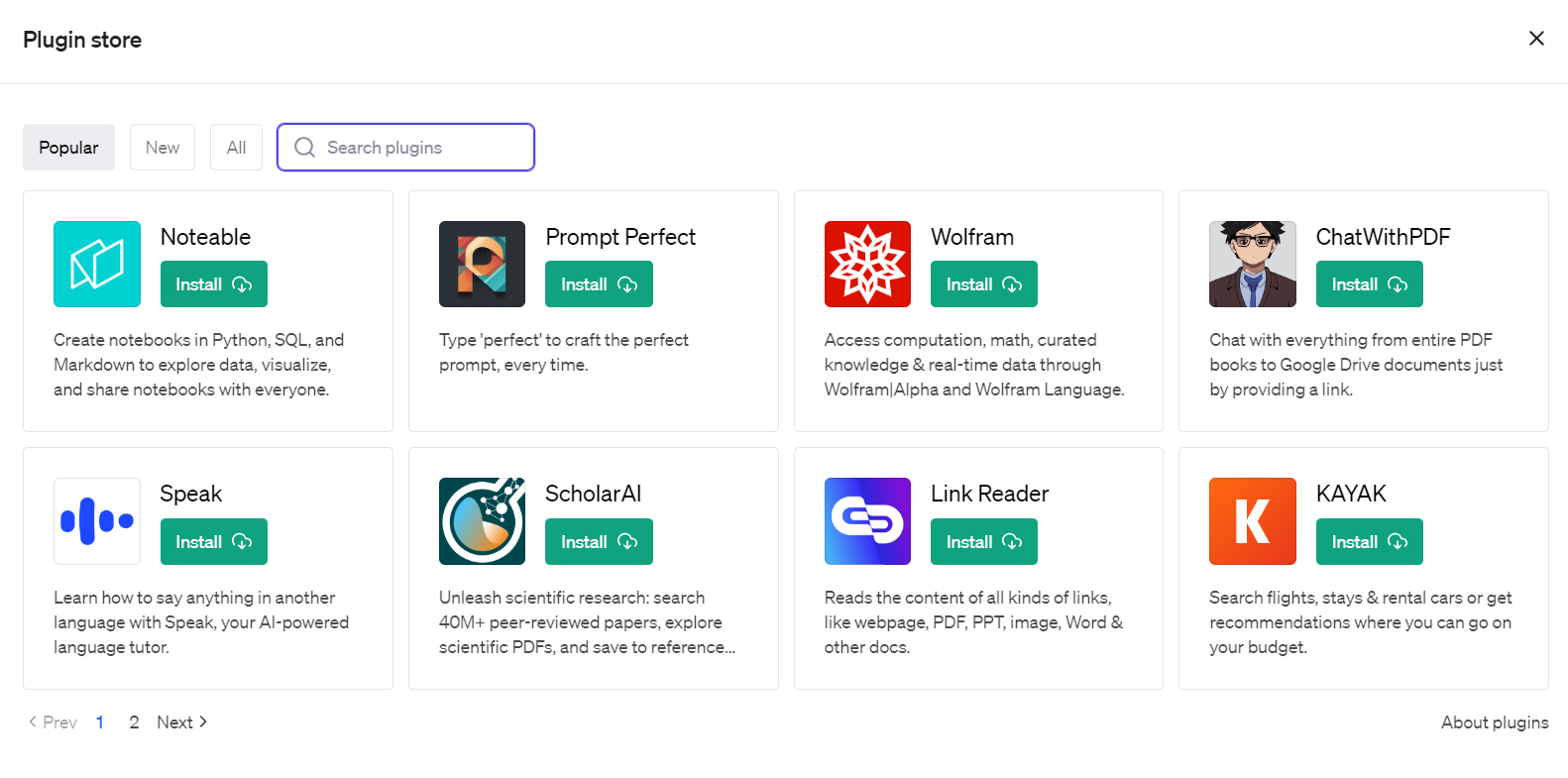1568x778 pixels.
Task: Close the Plugin store dialog
Action: 1536,39
